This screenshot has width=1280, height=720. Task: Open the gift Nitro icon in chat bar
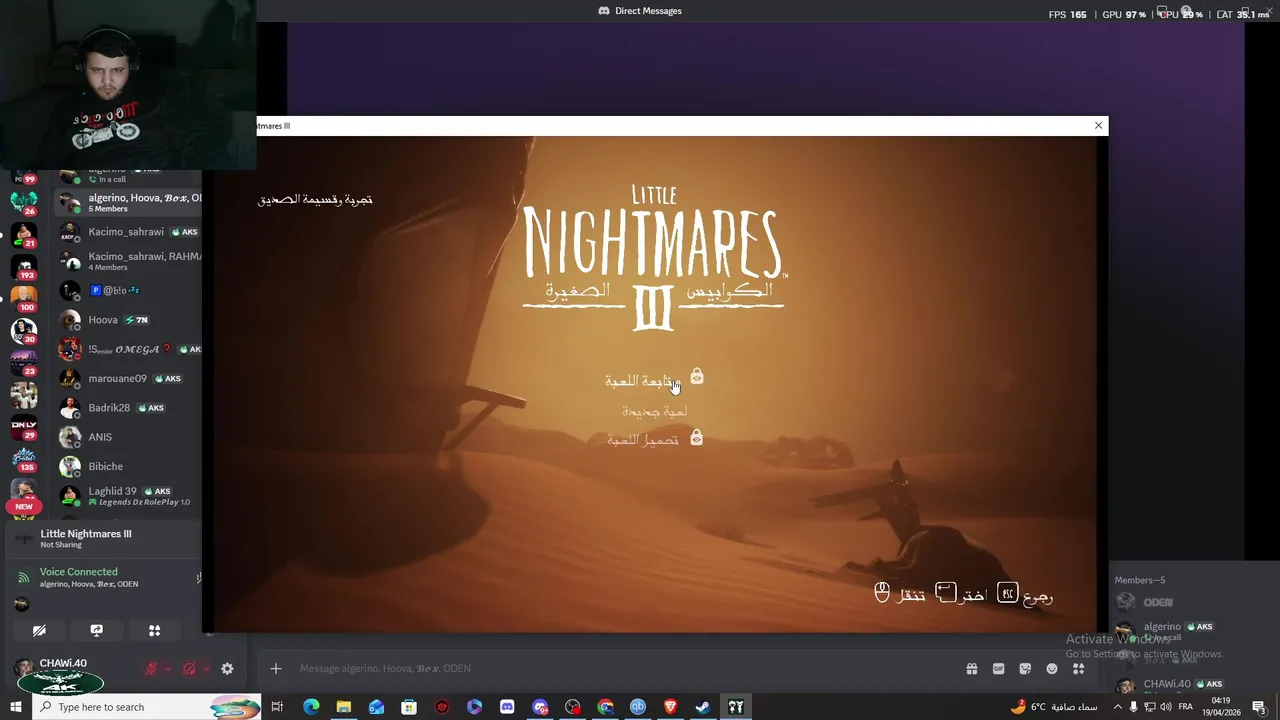(971, 669)
